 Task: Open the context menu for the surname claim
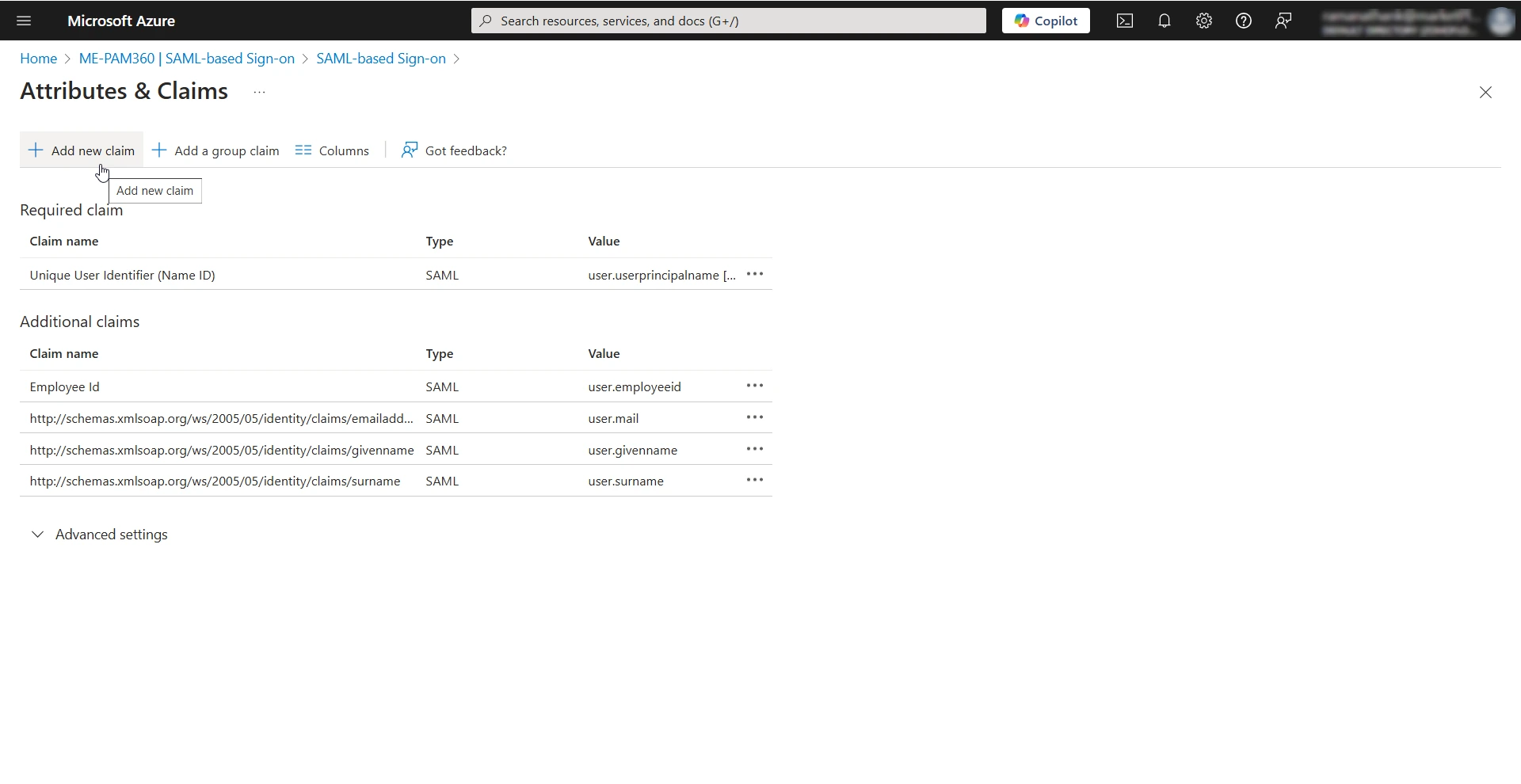[x=755, y=480]
